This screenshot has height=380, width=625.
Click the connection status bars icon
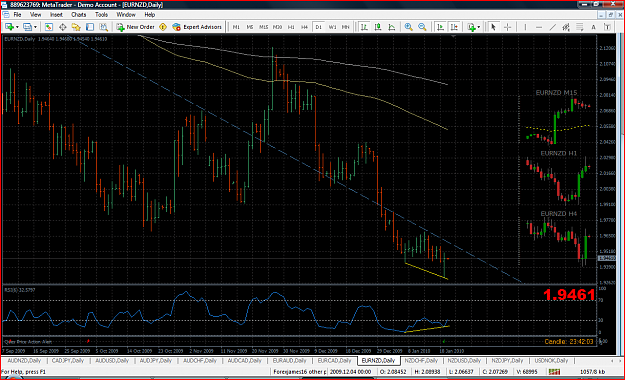pyautogui.click(x=554, y=372)
